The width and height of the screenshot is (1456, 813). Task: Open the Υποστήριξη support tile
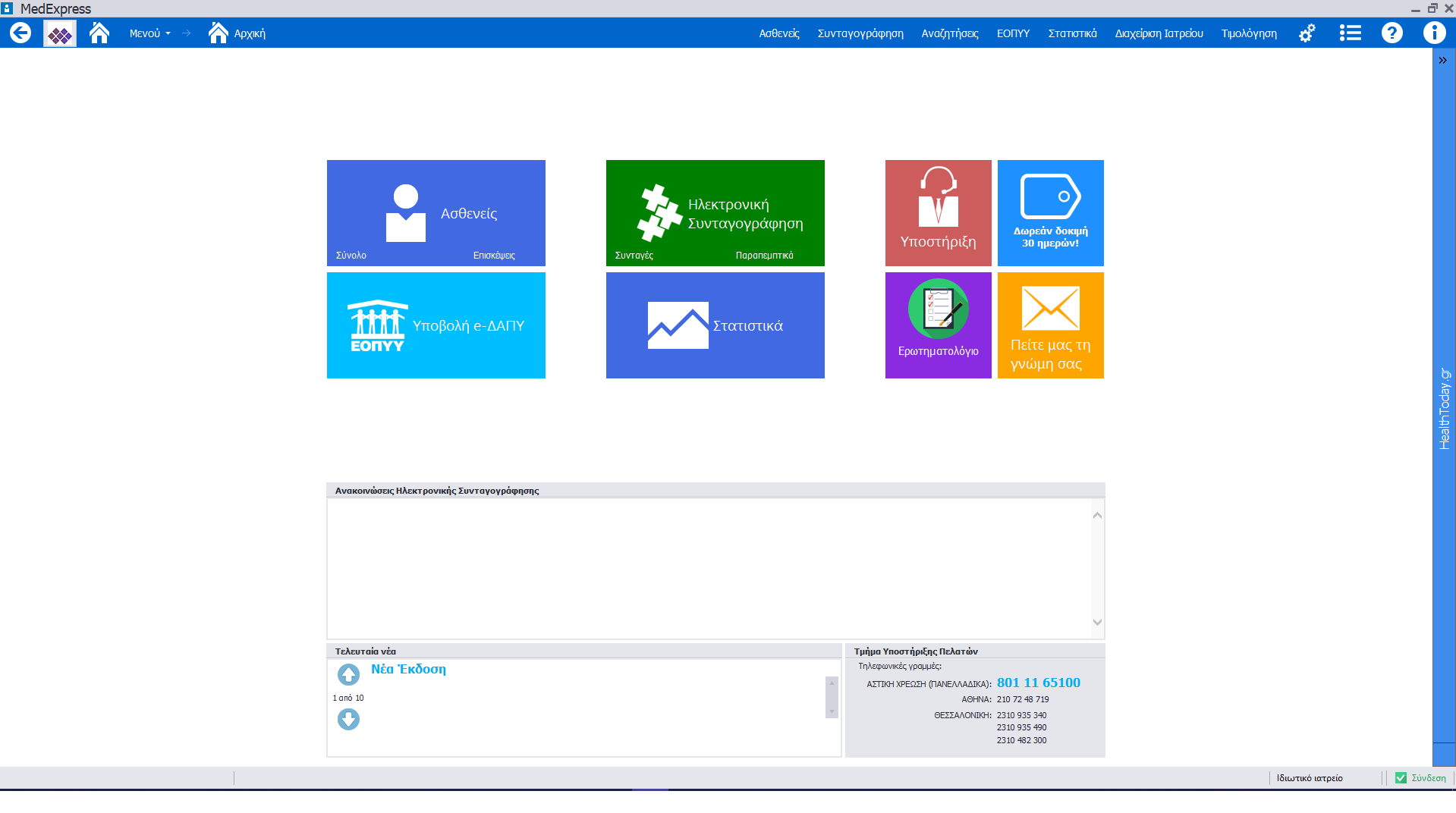click(939, 213)
